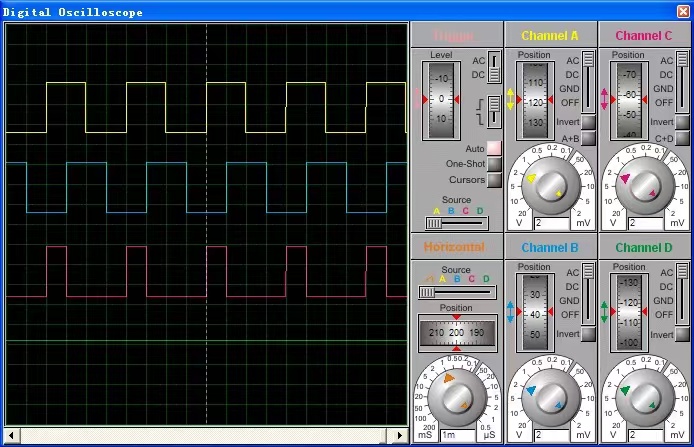
Task: Click the Channel C header label
Action: tap(644, 35)
